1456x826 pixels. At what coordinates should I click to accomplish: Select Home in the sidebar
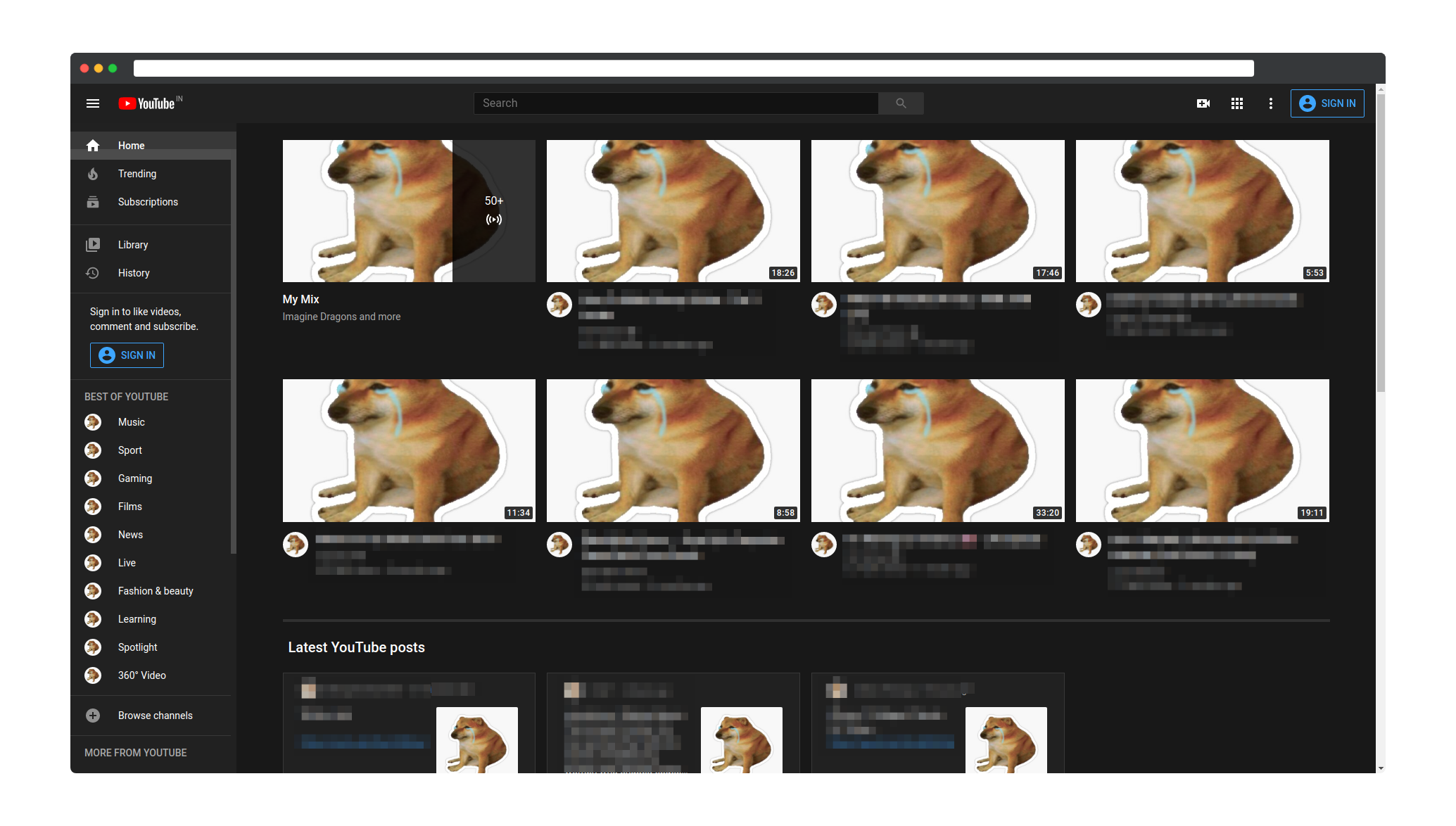click(x=131, y=146)
